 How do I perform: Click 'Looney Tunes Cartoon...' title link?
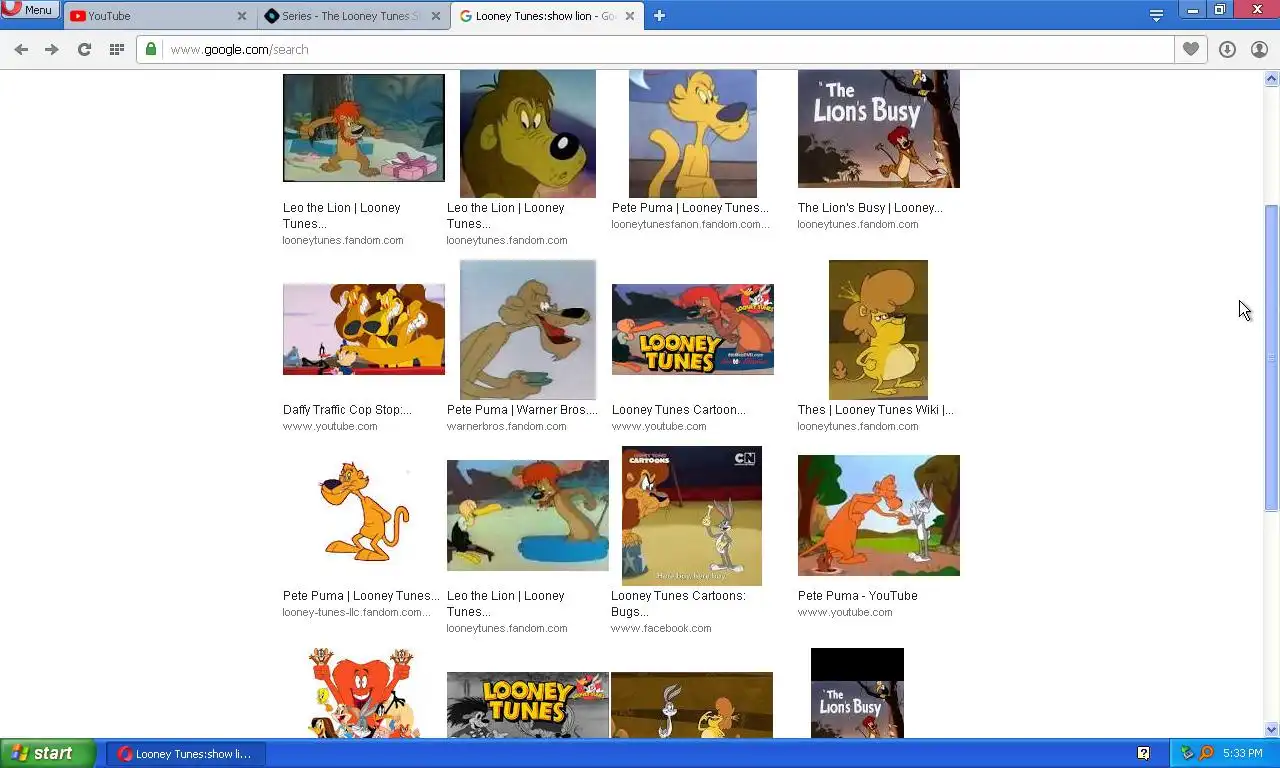(679, 410)
